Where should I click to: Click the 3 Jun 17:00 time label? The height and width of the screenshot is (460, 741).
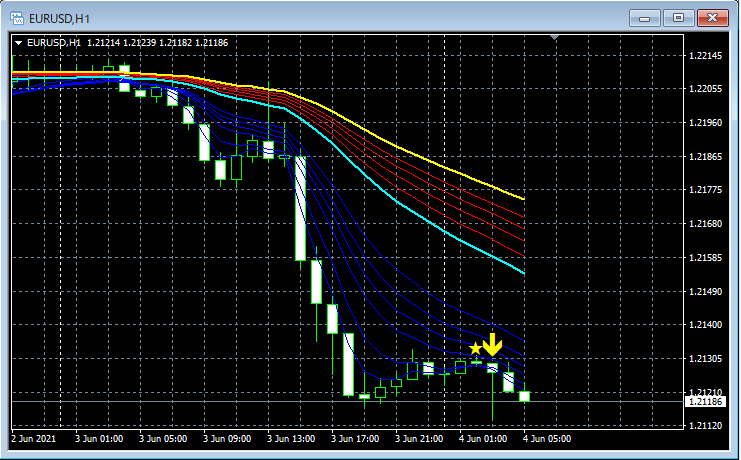355,439
